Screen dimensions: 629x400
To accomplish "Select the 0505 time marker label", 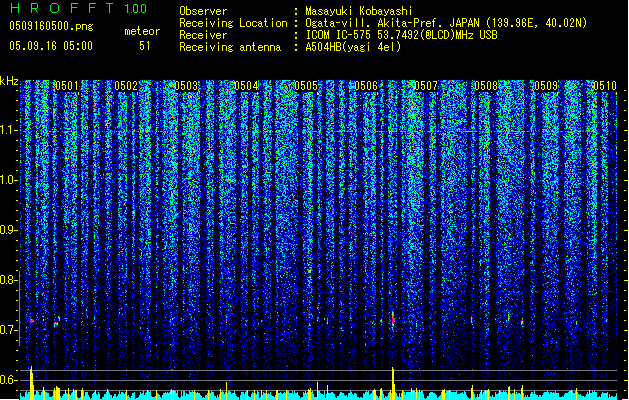I will [x=306, y=86].
